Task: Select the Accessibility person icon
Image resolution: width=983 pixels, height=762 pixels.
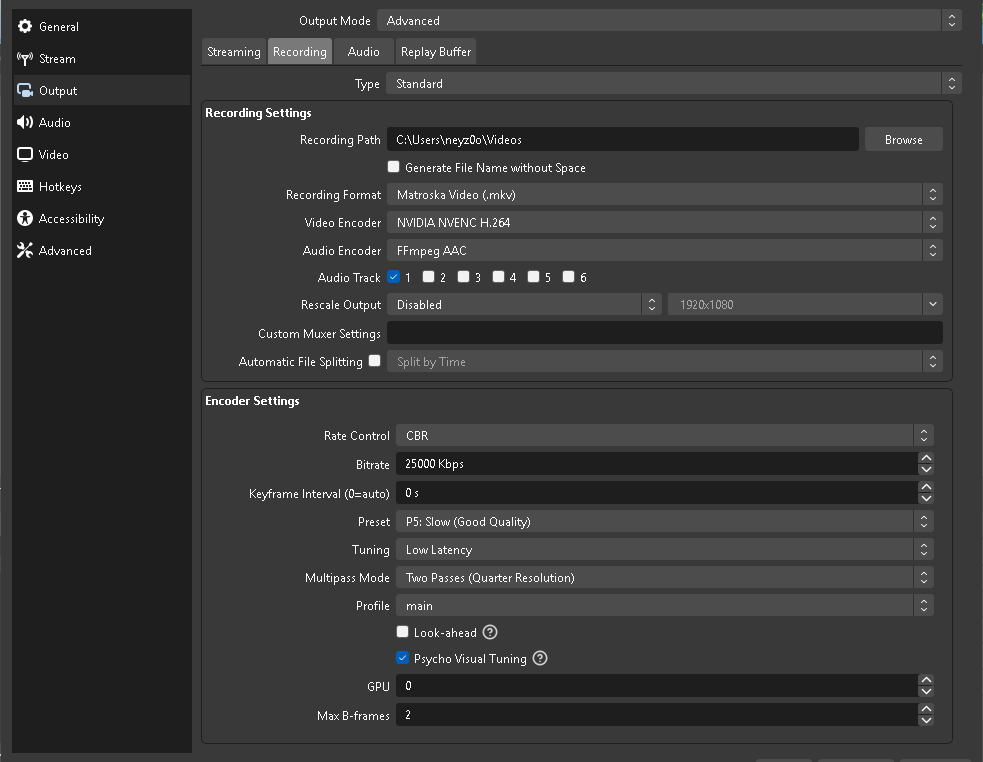Action: 25,218
